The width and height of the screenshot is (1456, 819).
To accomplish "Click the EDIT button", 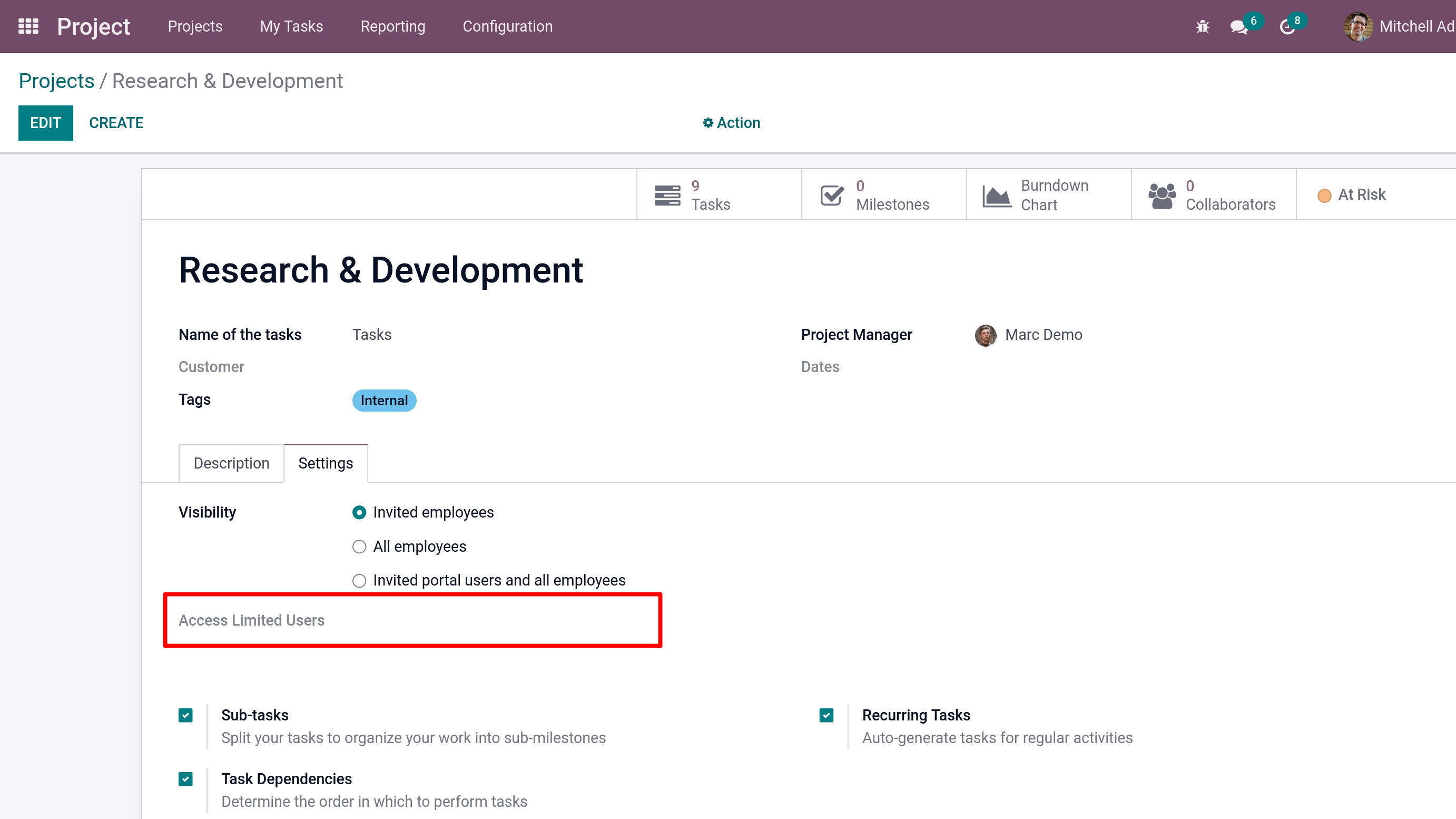I will tap(45, 123).
